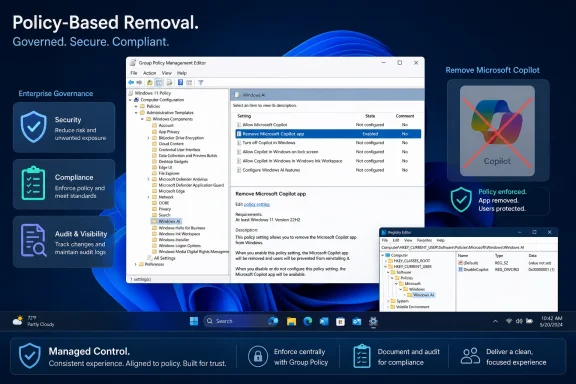576x384 pixels.
Task: Click the crossed-out Copilot app tile
Action: pyautogui.click(x=497, y=130)
